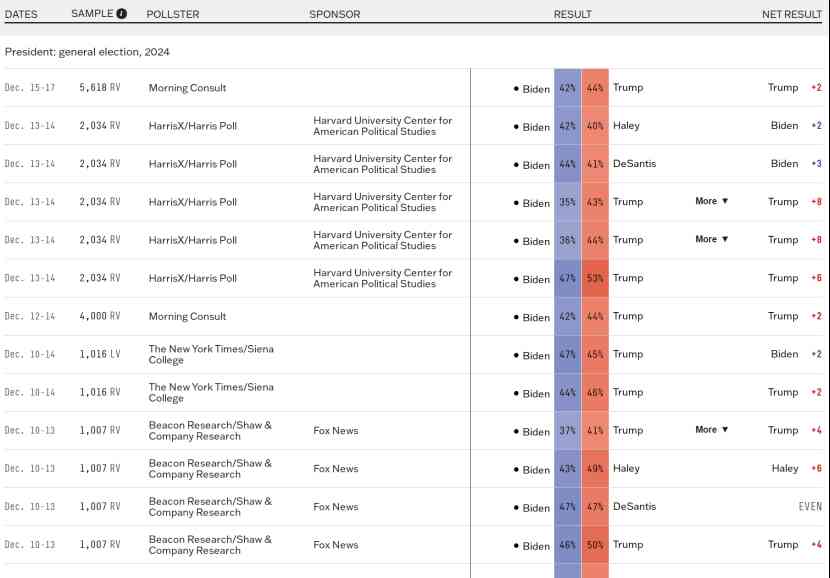Select the 'Dec. 12-14' date
The image size is (830, 578).
[x=30, y=317]
